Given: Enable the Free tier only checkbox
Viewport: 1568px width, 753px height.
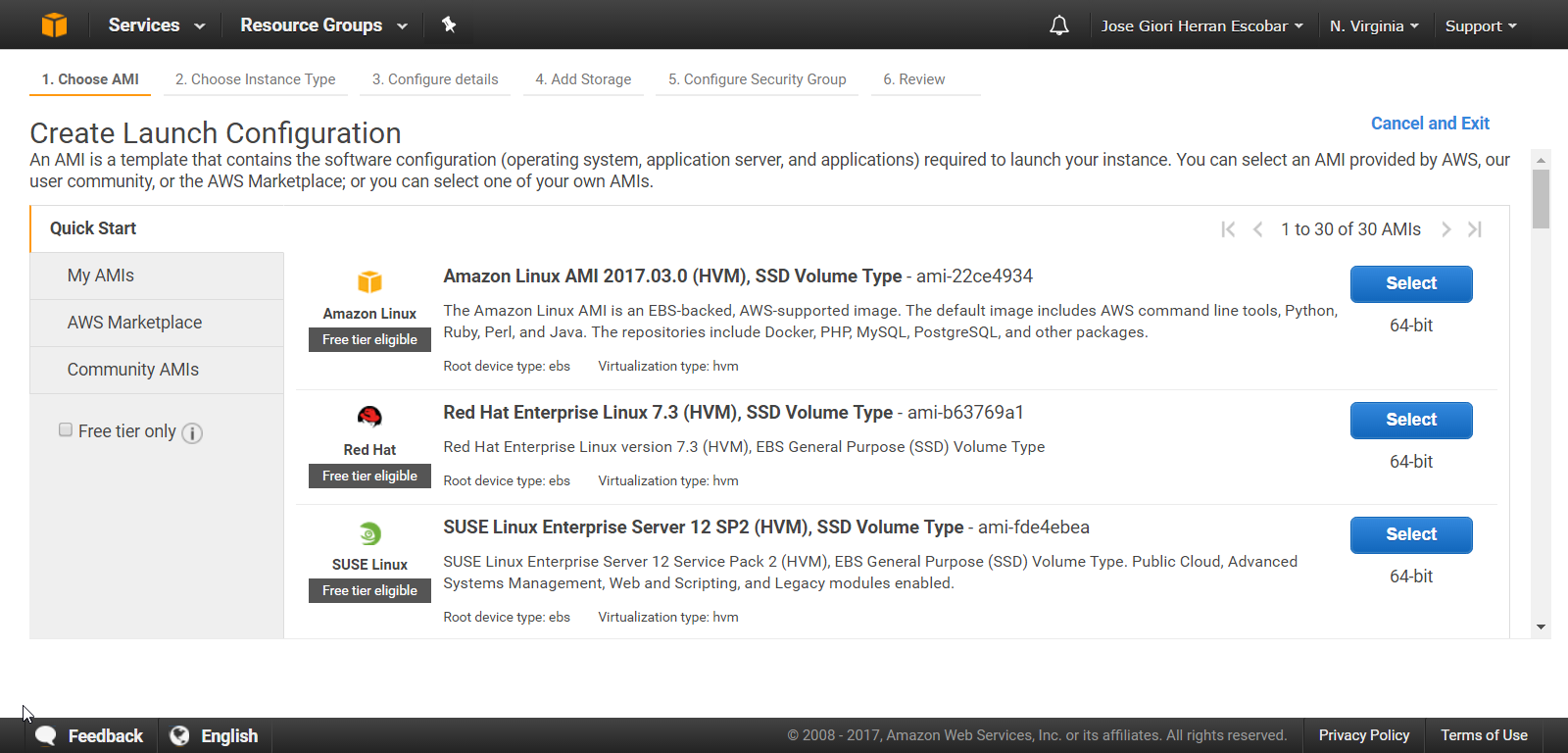Looking at the screenshot, I should click(x=66, y=429).
